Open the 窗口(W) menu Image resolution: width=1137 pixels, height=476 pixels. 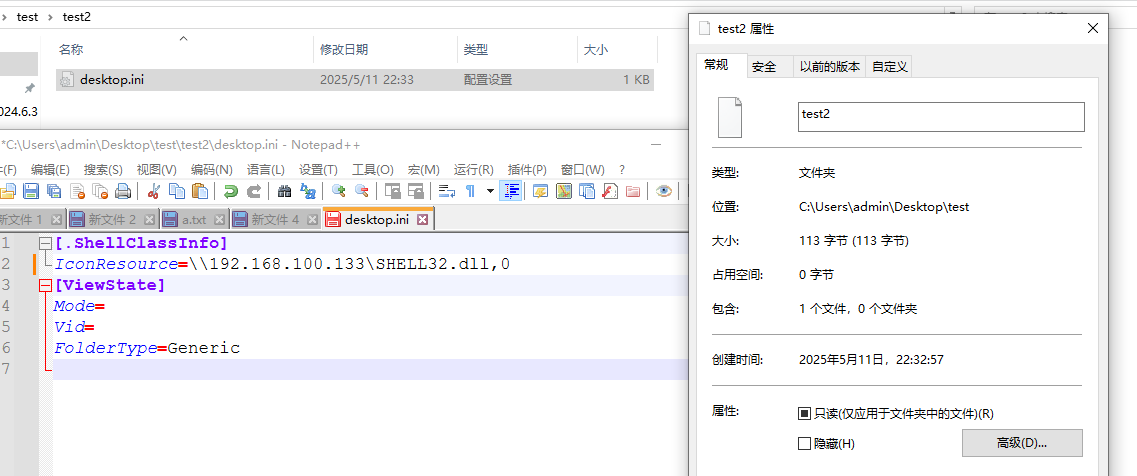tap(583, 170)
